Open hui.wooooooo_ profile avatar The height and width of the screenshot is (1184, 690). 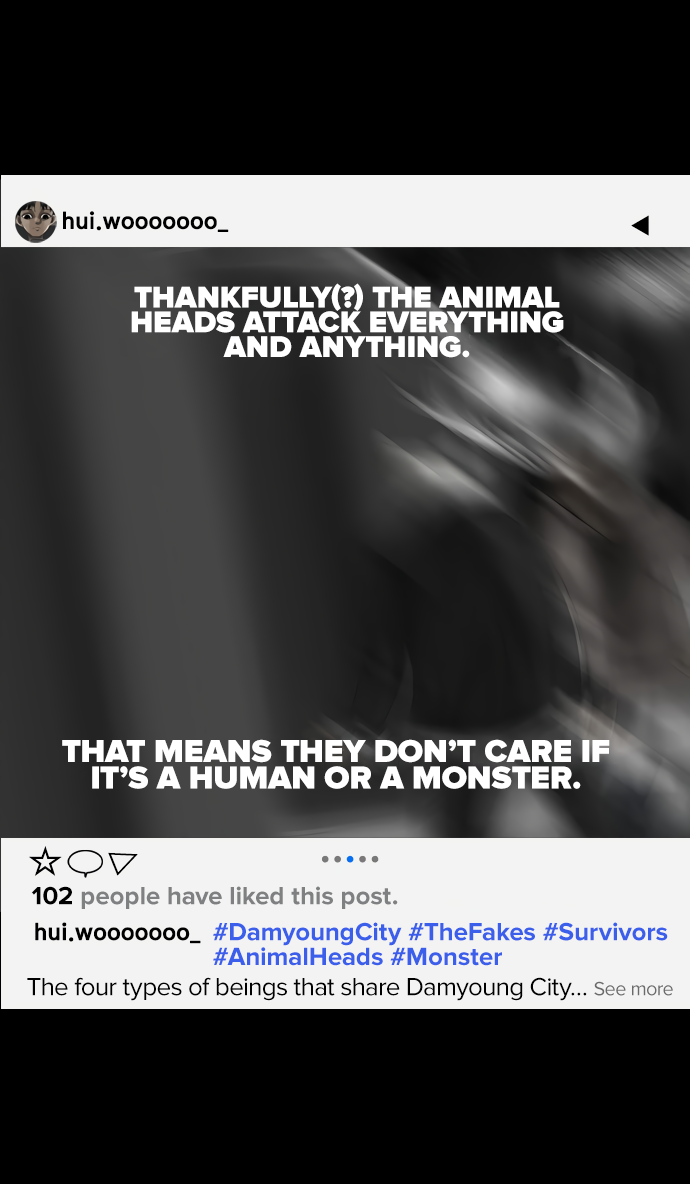(35, 221)
